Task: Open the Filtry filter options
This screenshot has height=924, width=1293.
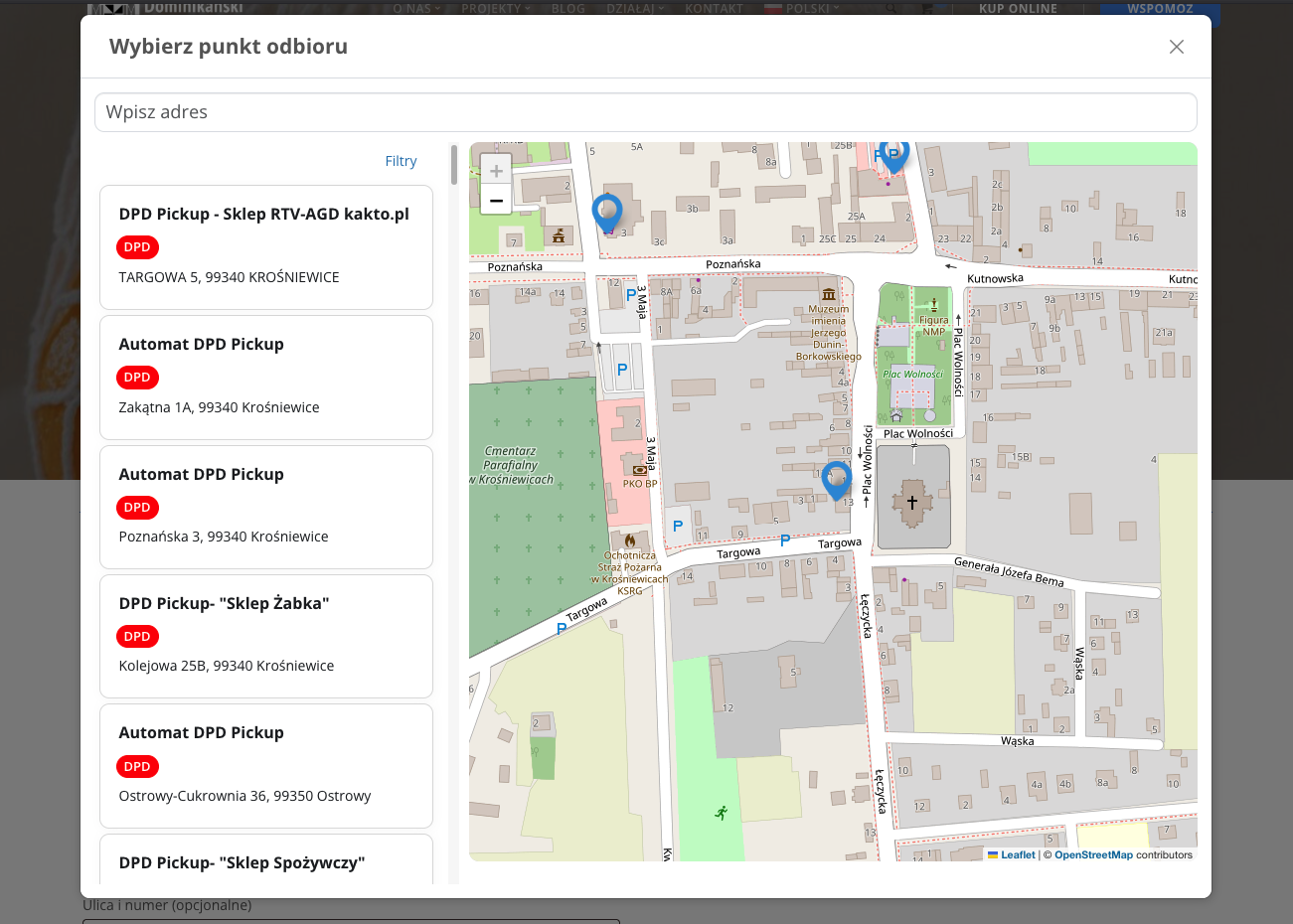Action: coord(401,161)
